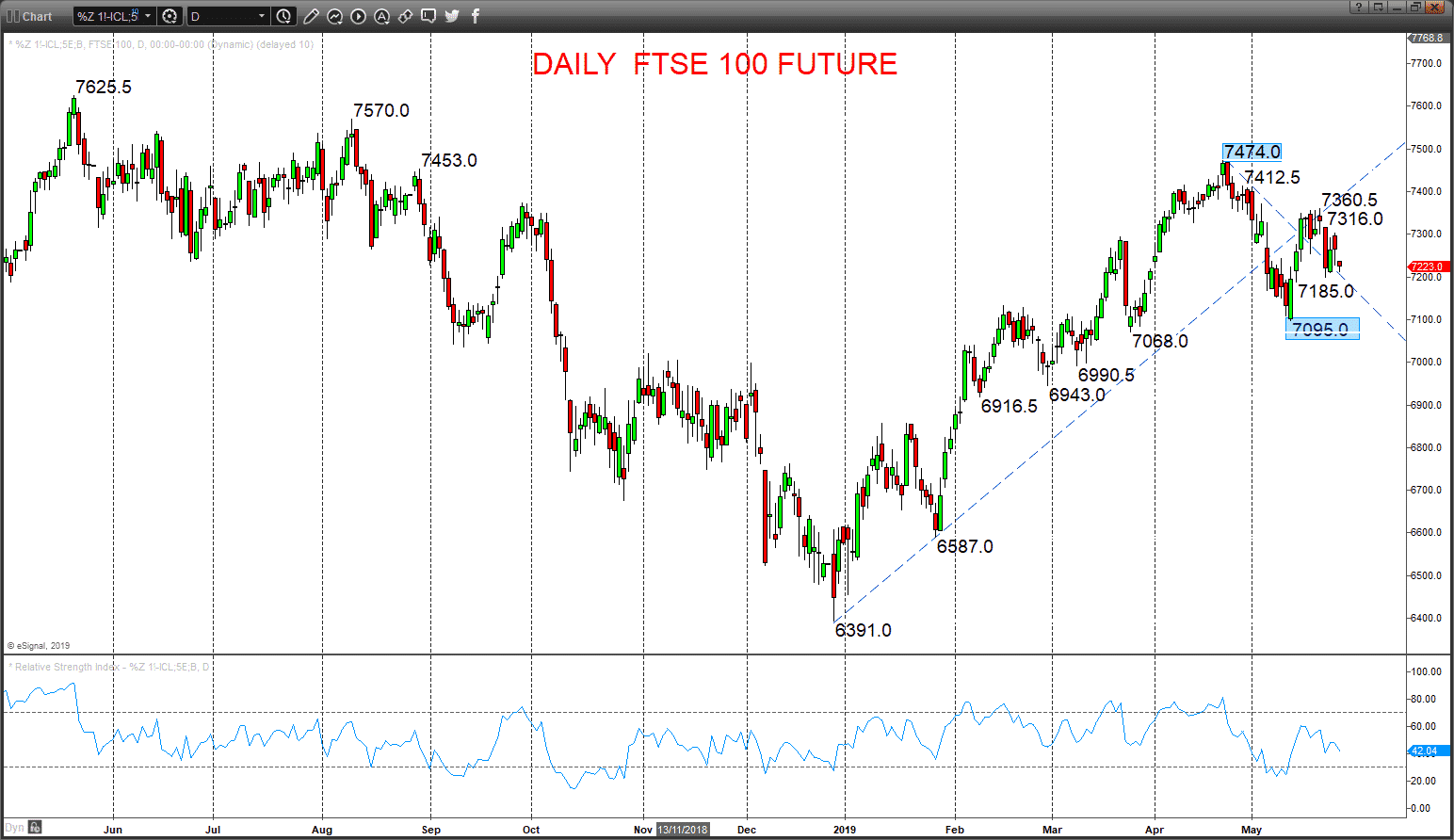Click the symbol link chain icon
1454x840 pixels.
[x=405, y=16]
